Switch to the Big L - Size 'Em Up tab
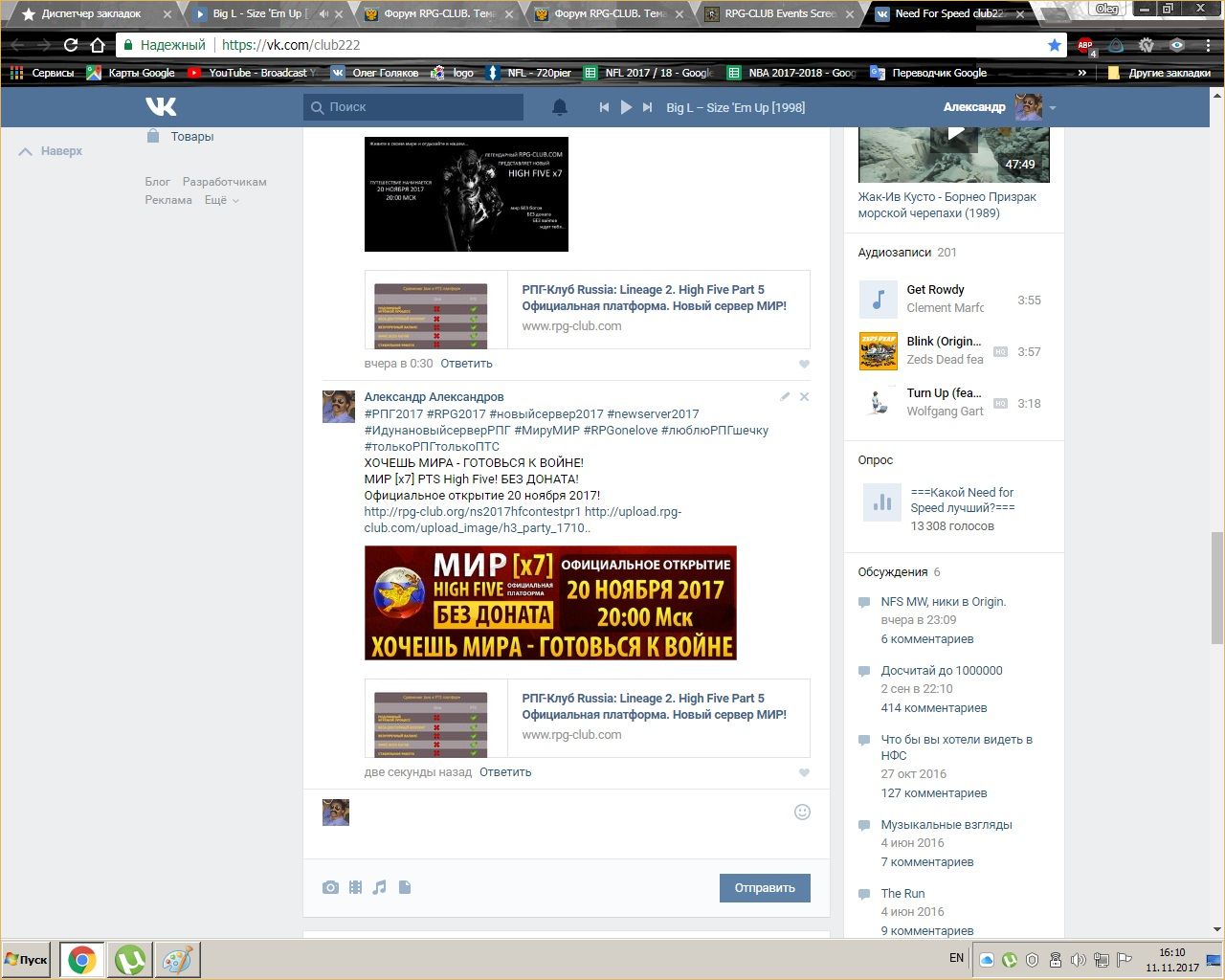 tap(256, 13)
